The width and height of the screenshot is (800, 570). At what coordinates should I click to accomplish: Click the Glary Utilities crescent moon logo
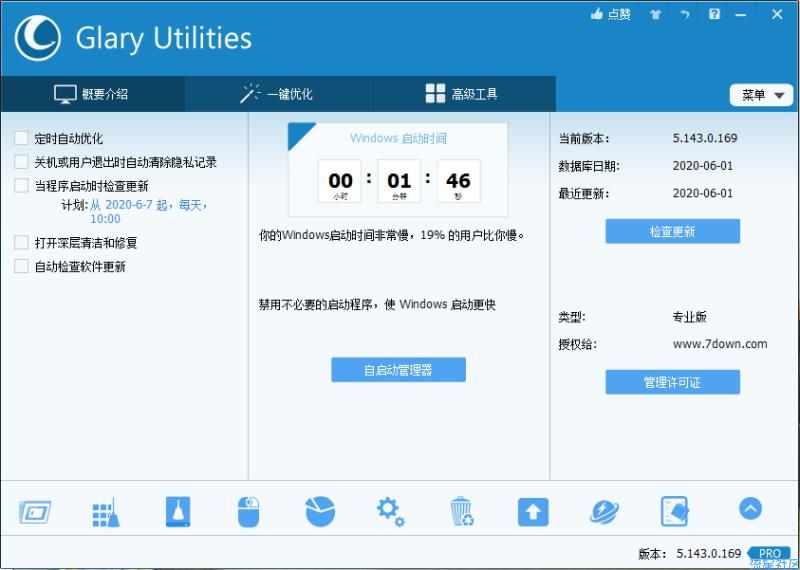(38, 38)
